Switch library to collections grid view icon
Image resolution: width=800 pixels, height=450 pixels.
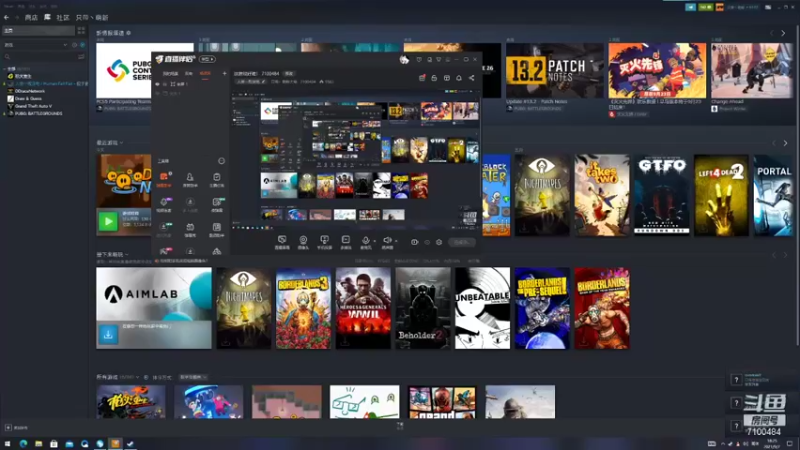(x=81, y=31)
